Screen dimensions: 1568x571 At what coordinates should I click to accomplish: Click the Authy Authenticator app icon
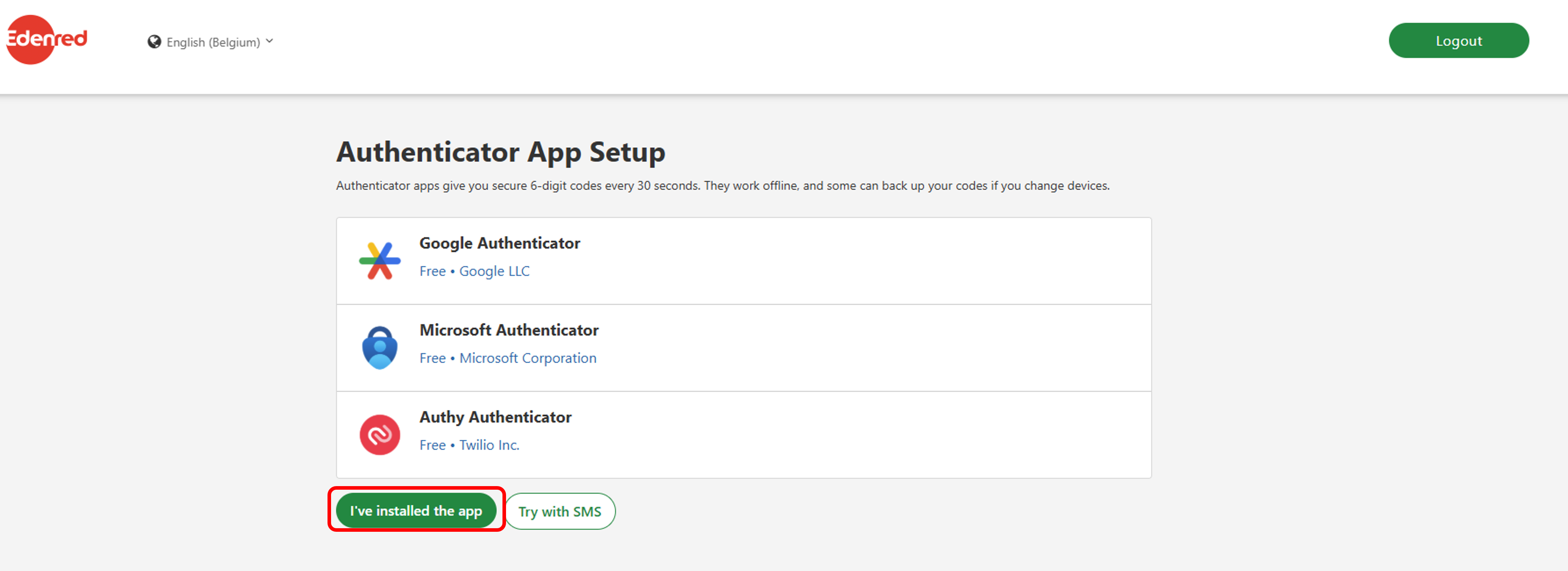pos(380,434)
